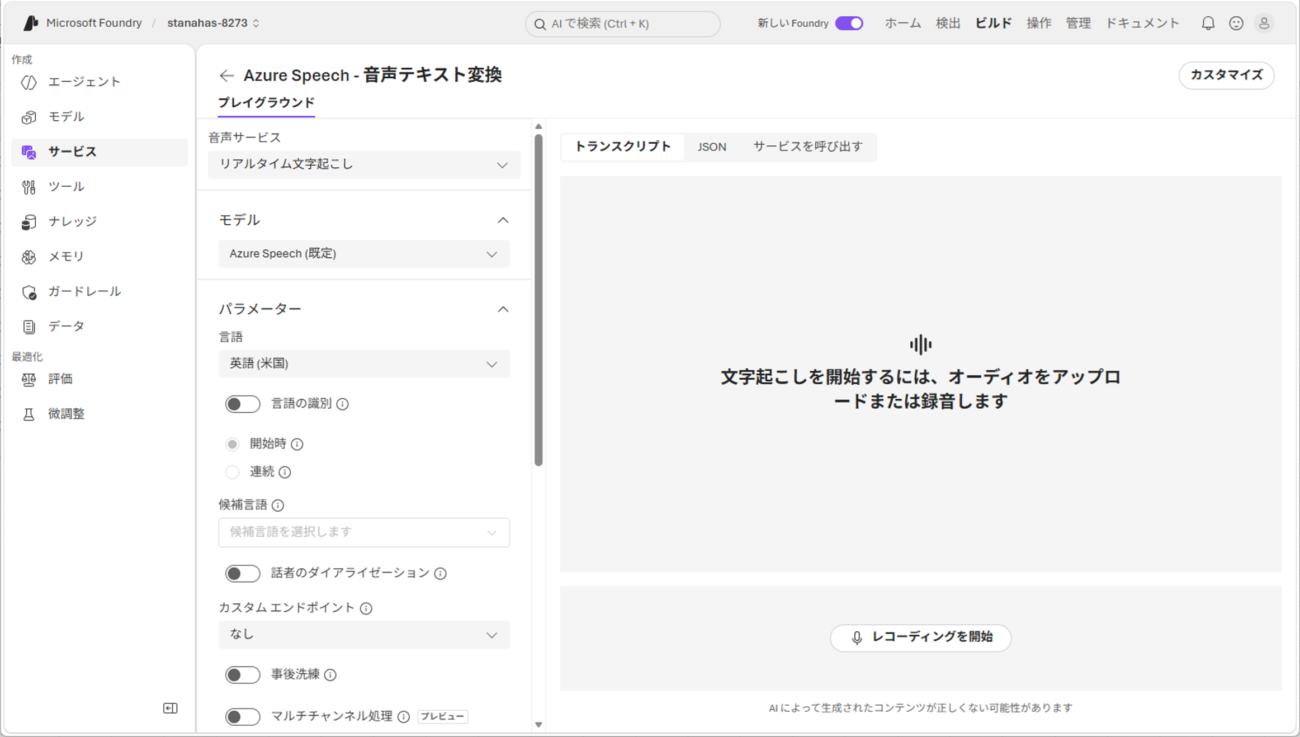Enable the 事後洗練 toggle
The image size is (1300, 737).
pos(242,675)
